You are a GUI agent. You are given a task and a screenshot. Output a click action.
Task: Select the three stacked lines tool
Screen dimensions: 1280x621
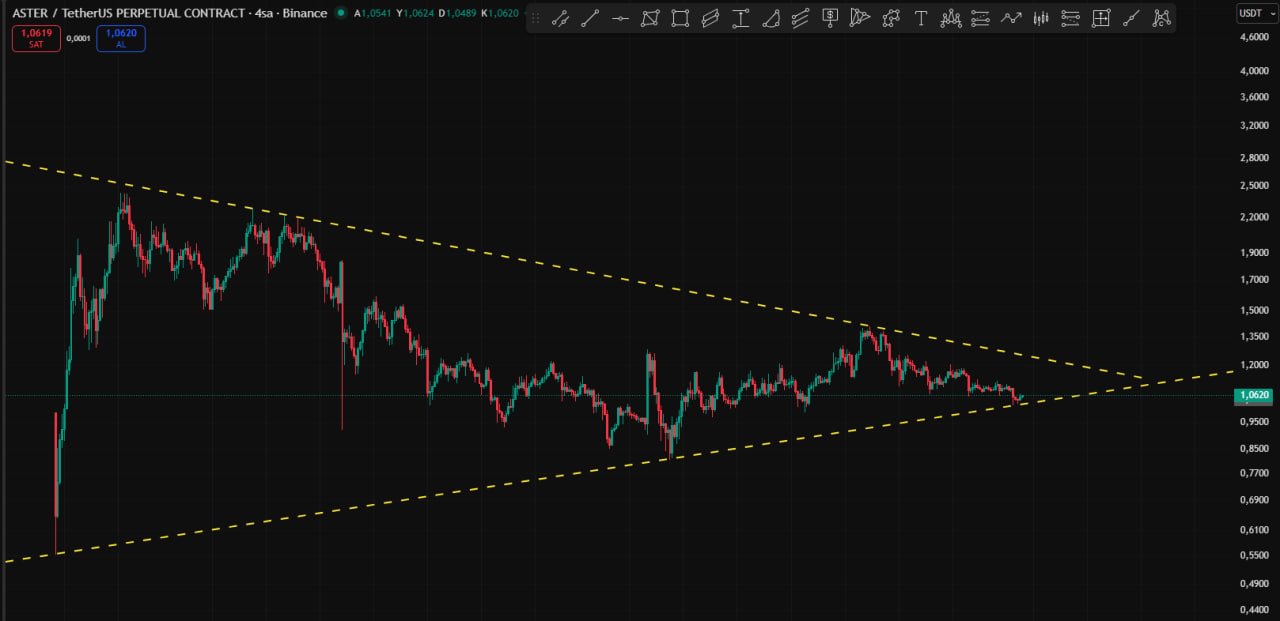pos(1071,18)
